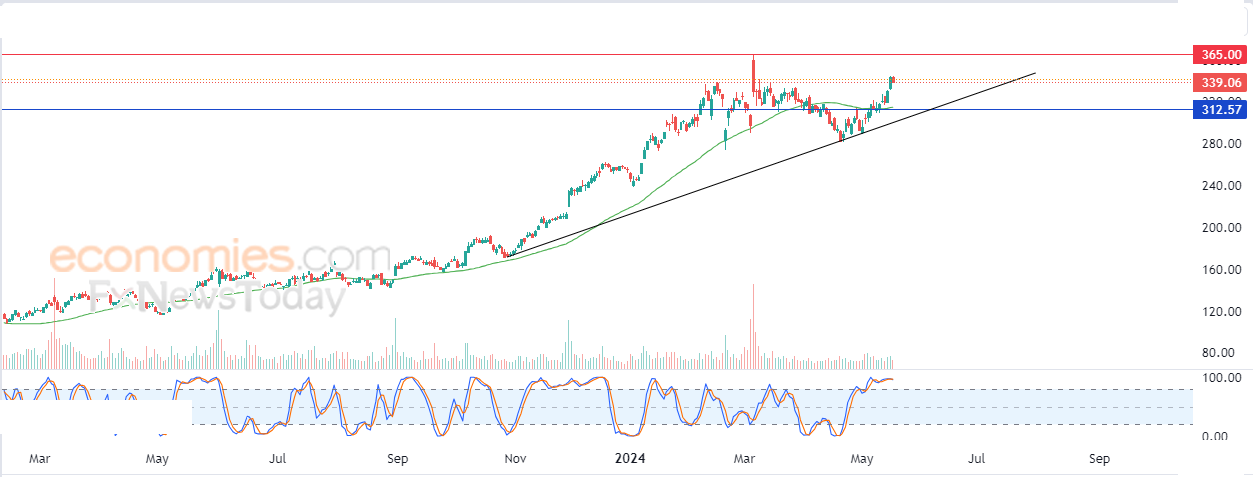Click the Nov time axis label
The width and height of the screenshot is (1253, 478).
point(515,459)
